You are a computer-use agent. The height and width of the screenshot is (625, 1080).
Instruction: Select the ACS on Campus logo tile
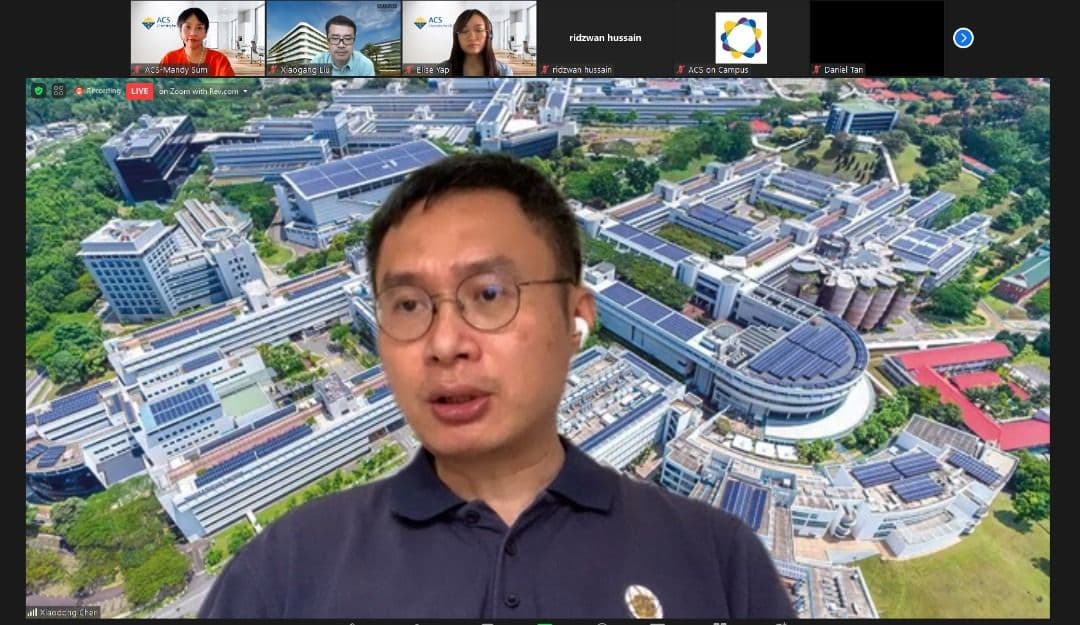tap(741, 38)
